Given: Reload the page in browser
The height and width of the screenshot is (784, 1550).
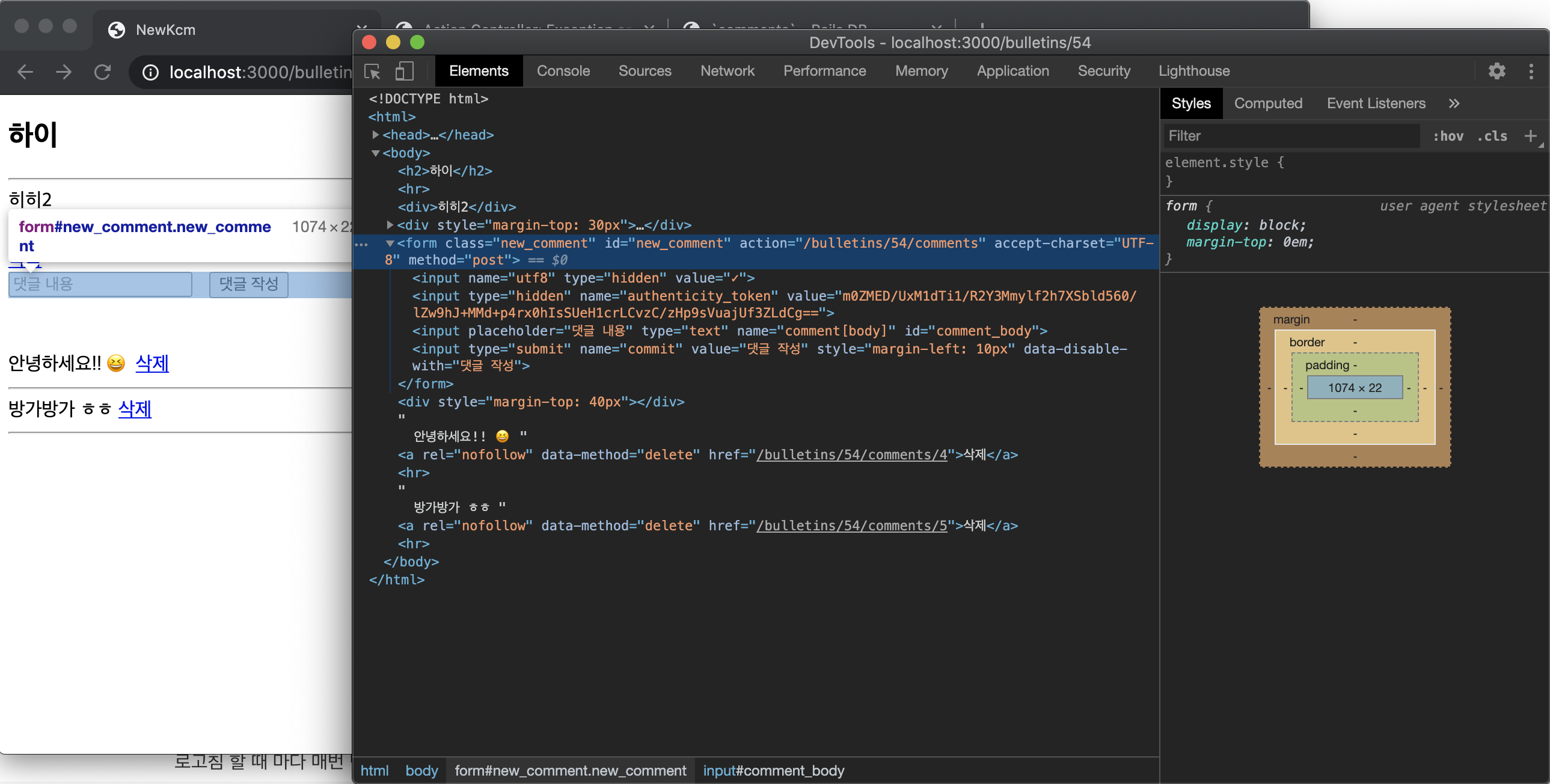Looking at the screenshot, I should pos(102,72).
